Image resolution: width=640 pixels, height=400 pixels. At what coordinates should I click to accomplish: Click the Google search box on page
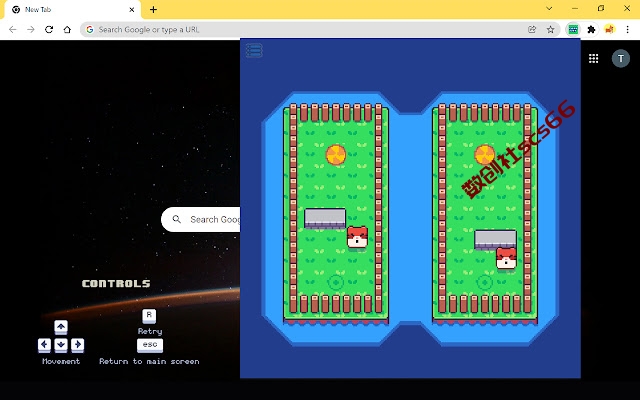pyautogui.click(x=201, y=220)
